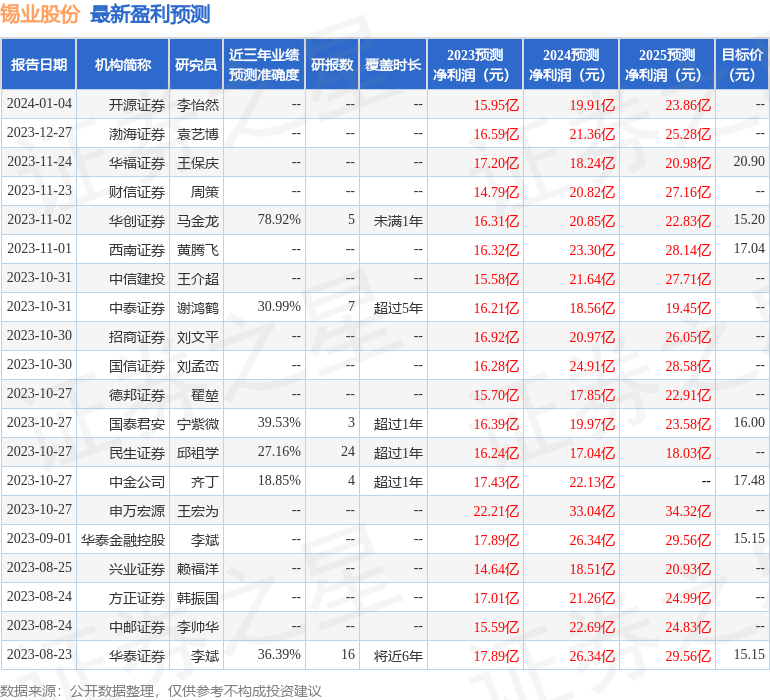
Task: Select institution 华泰金融控股
Action: click(x=123, y=540)
